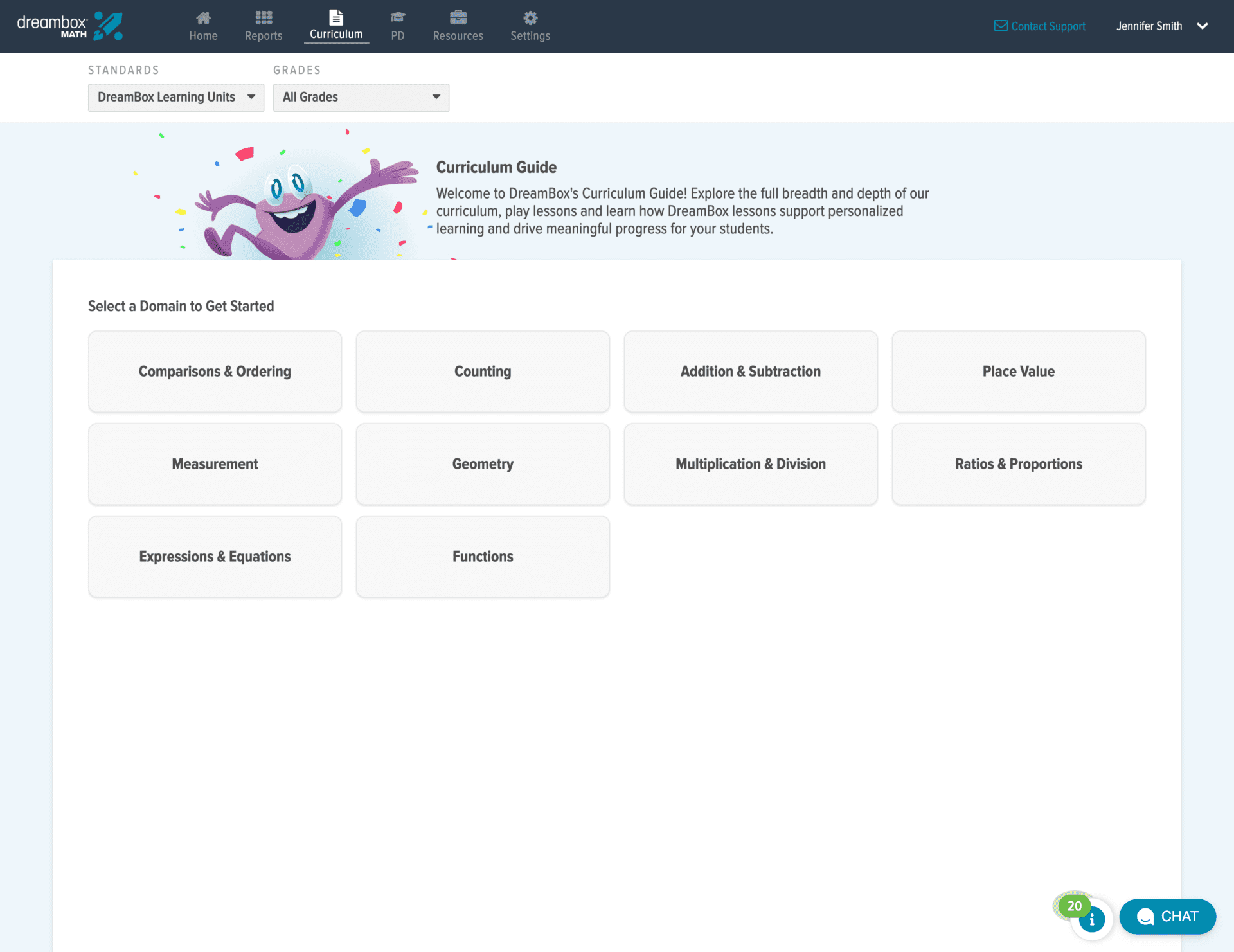1234x952 pixels.
Task: Click the Contact Support link
Action: 1048,26
